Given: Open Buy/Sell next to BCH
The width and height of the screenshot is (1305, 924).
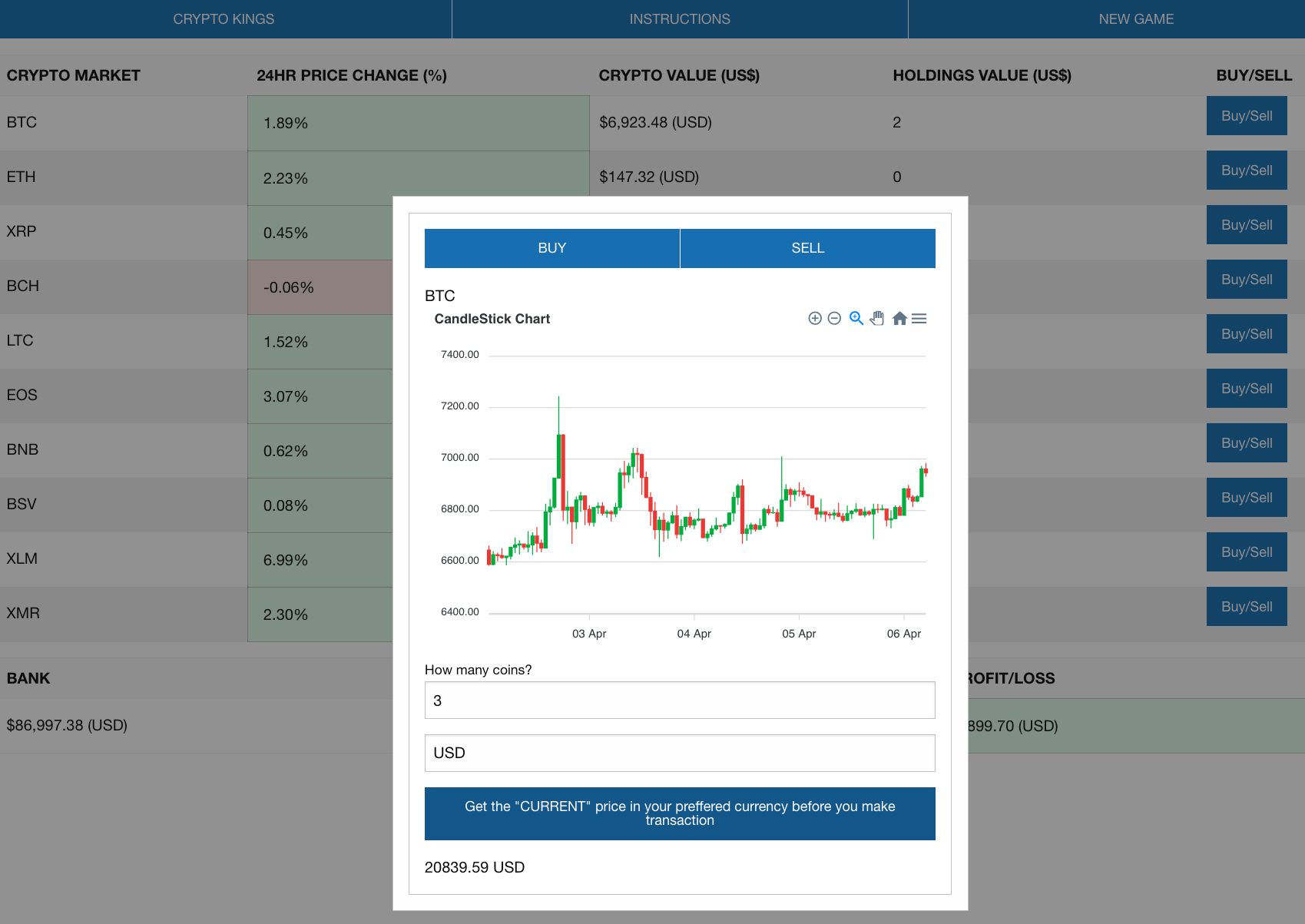Looking at the screenshot, I should [x=1246, y=279].
